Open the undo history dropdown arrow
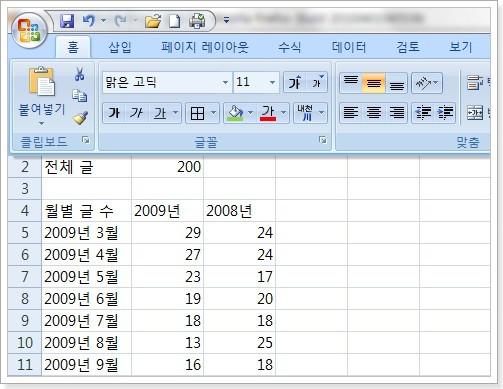This screenshot has width=503, height=389. click(103, 21)
